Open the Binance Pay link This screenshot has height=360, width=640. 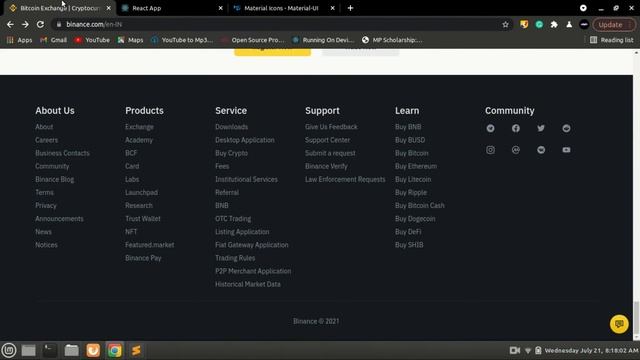[x=143, y=258]
